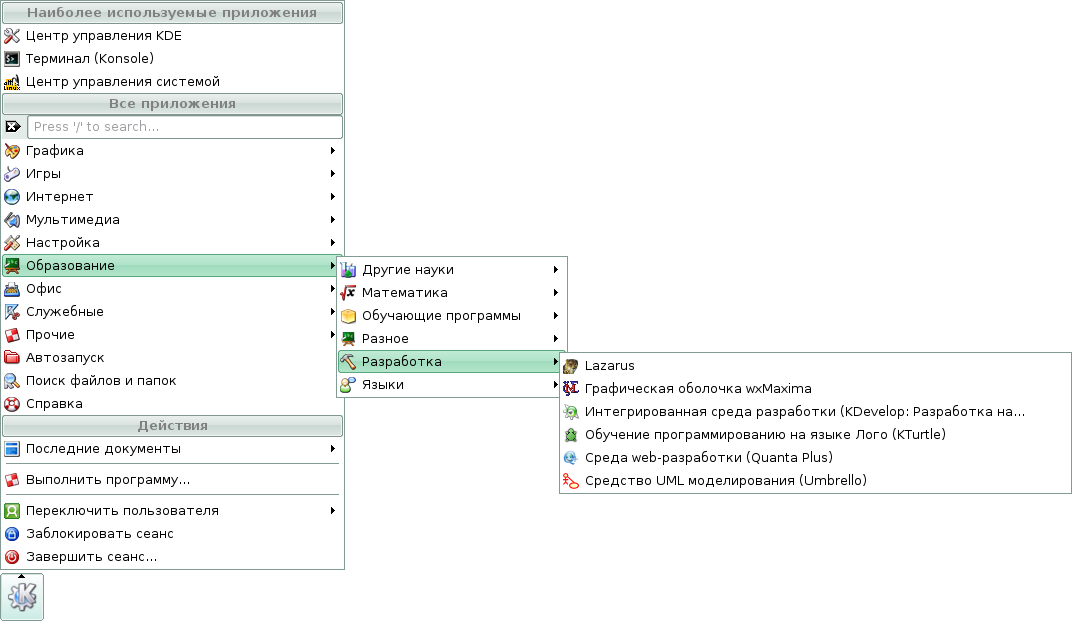Click the KTurtle turtle icon
This screenshot has width=1072, height=621.
click(571, 435)
